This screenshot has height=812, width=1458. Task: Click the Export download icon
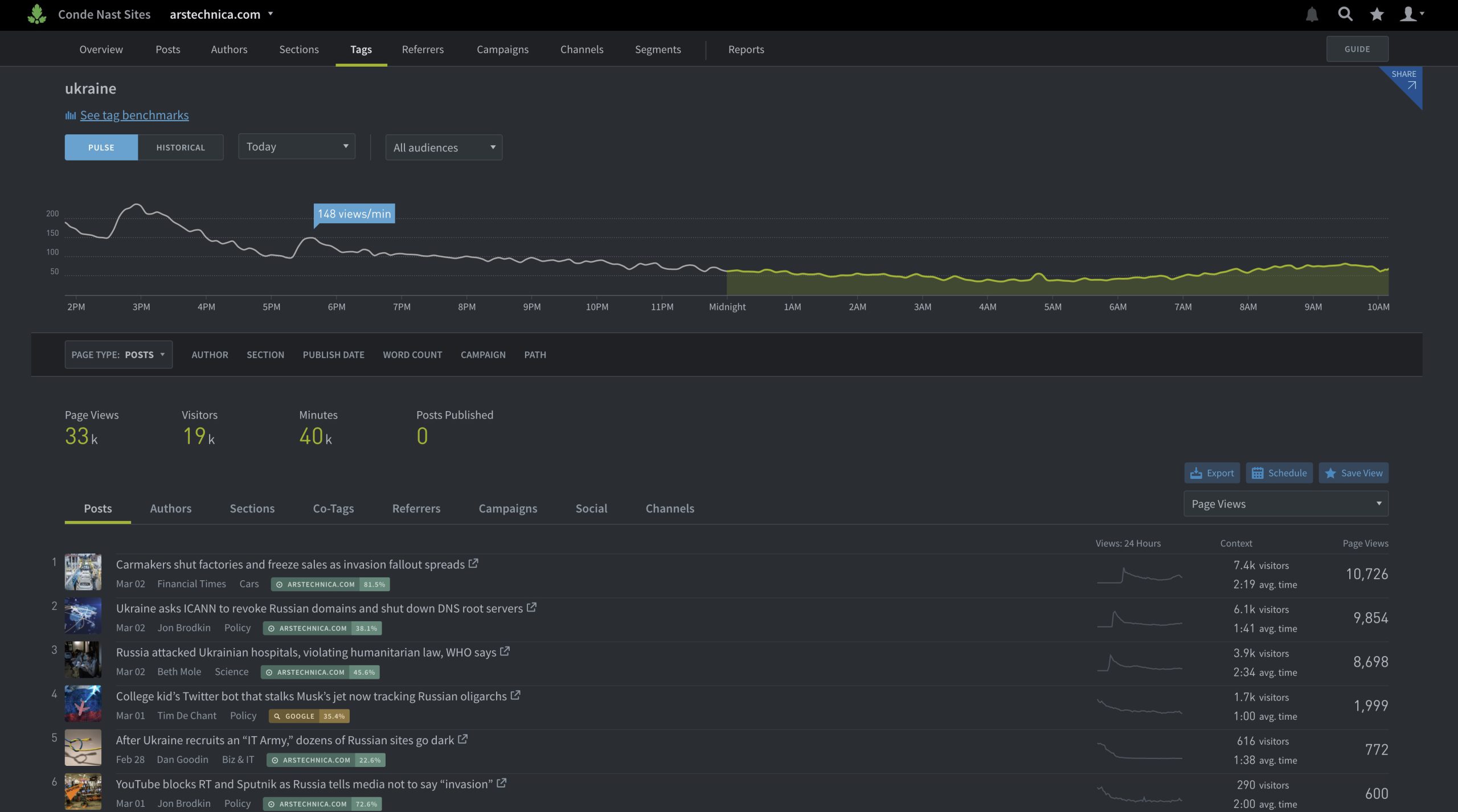pyautogui.click(x=1197, y=473)
